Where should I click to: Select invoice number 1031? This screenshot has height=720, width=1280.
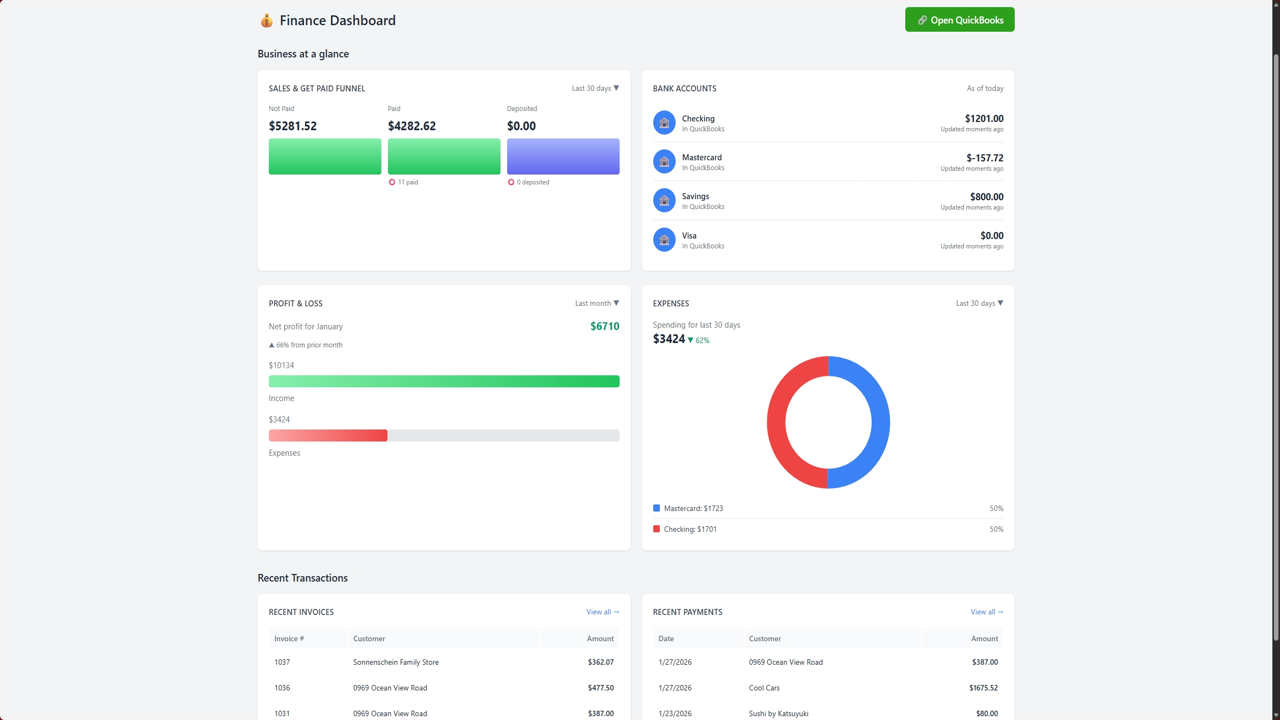(x=282, y=714)
